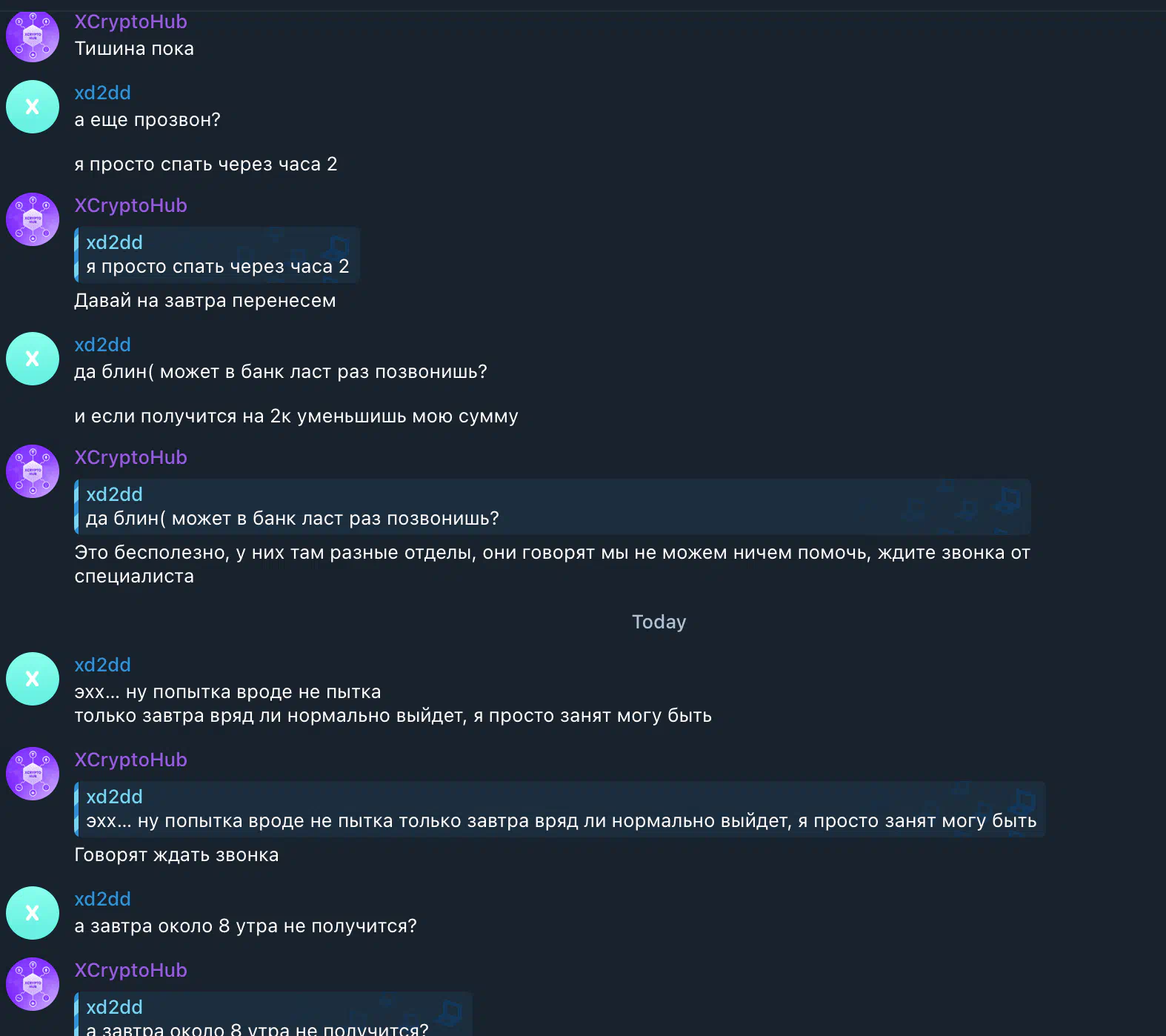
Task: Click the partially visible bottom quoted reply
Action: (273, 1017)
